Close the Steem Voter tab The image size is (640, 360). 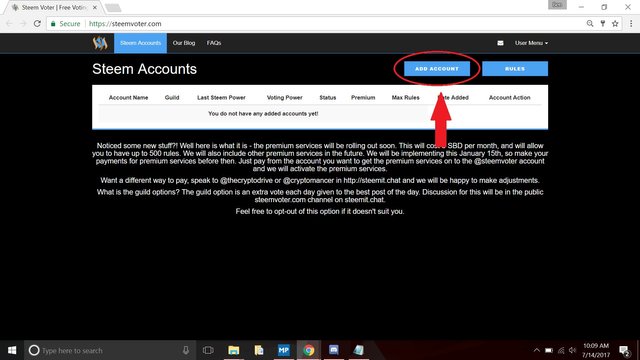point(95,7)
